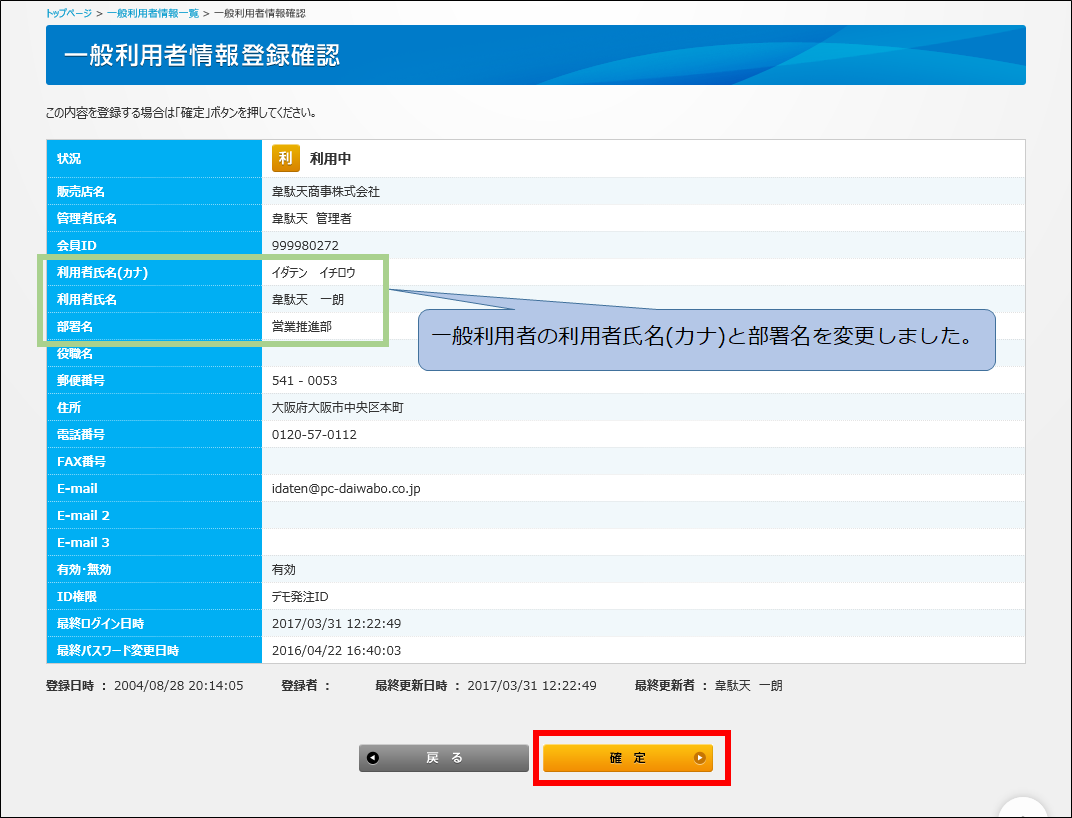This screenshot has height=818, width=1072.
Task: Click the orange 利 status icon
Action: tap(286, 158)
